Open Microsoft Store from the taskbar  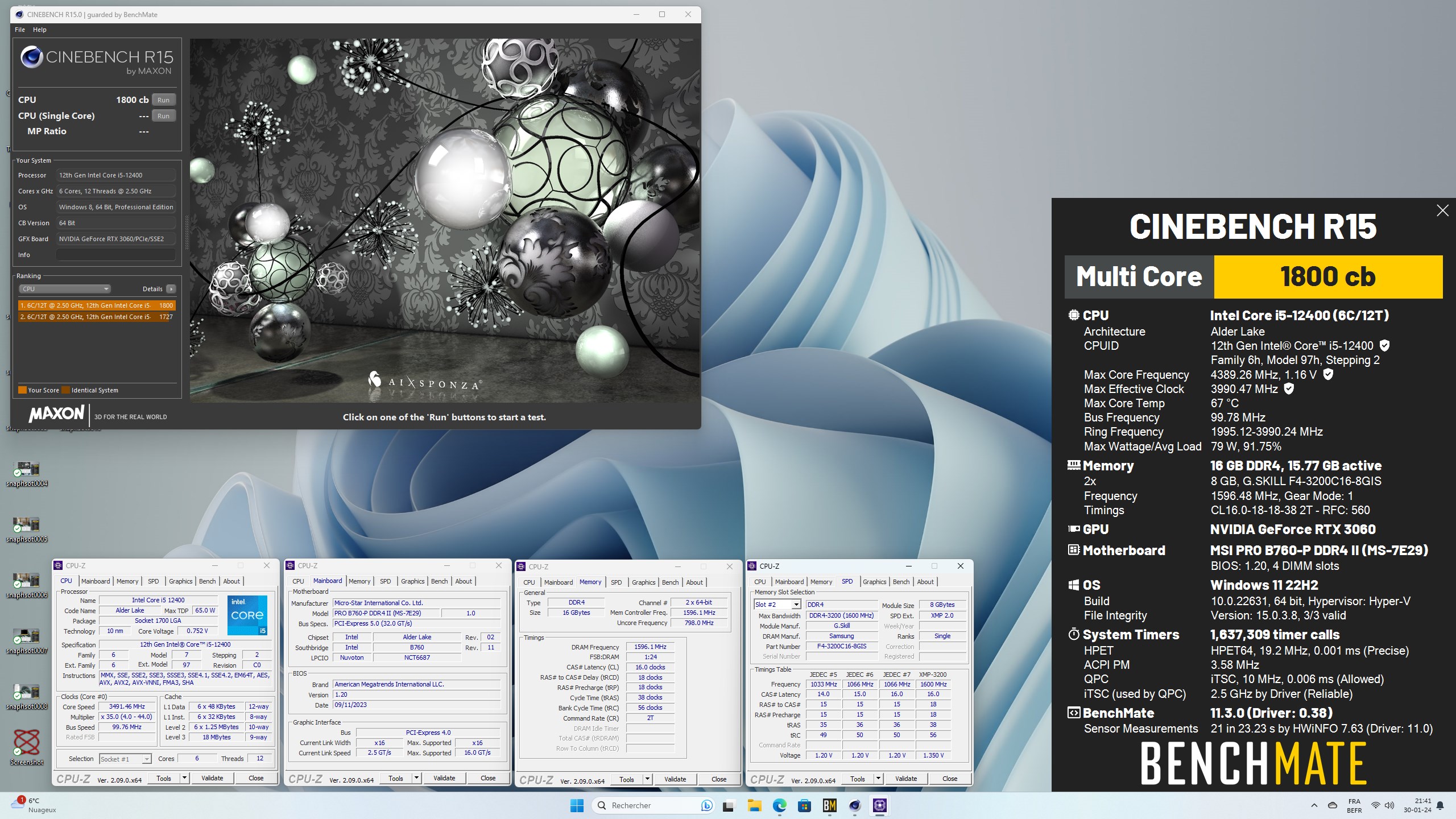(x=804, y=805)
